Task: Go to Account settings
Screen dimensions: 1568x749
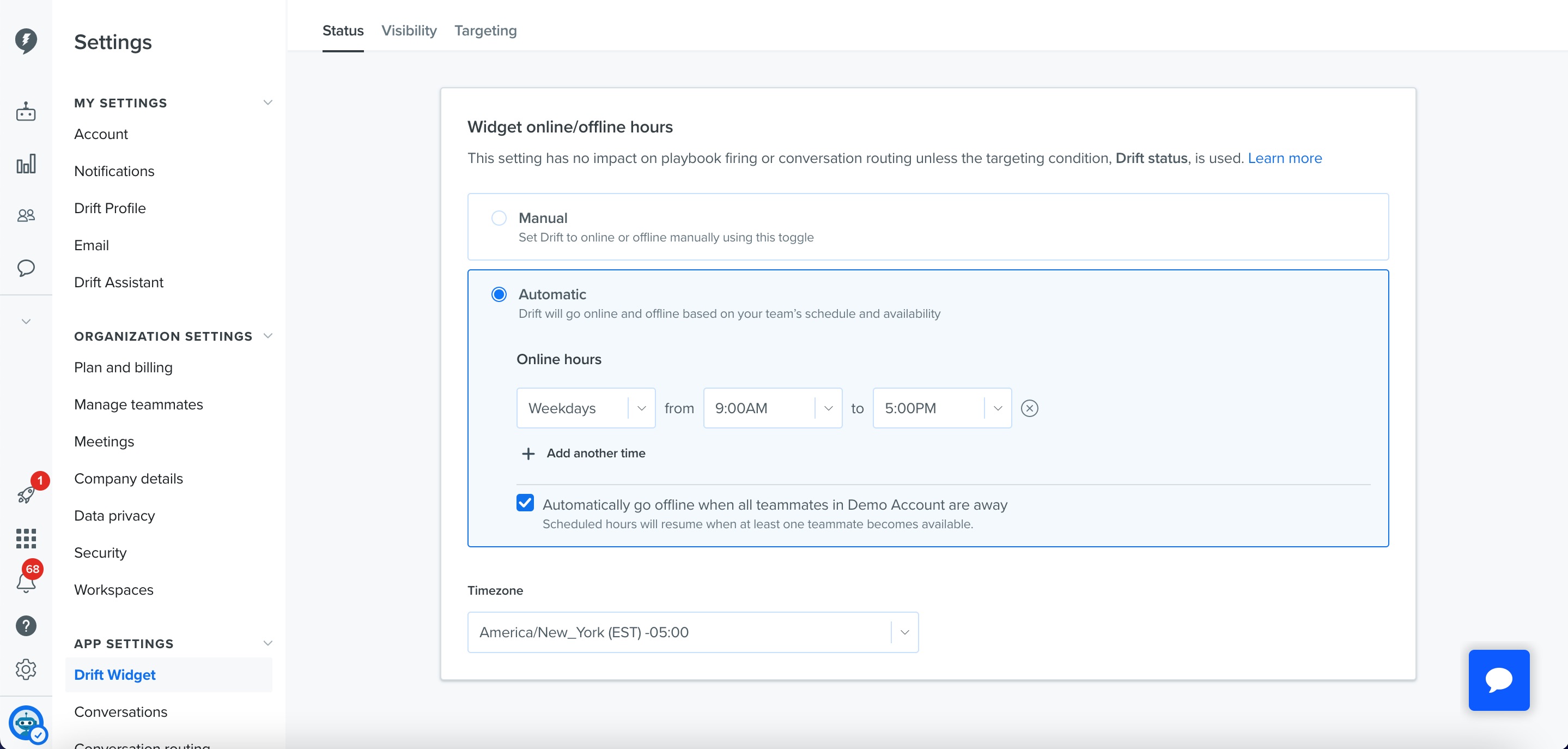Action: pos(101,134)
